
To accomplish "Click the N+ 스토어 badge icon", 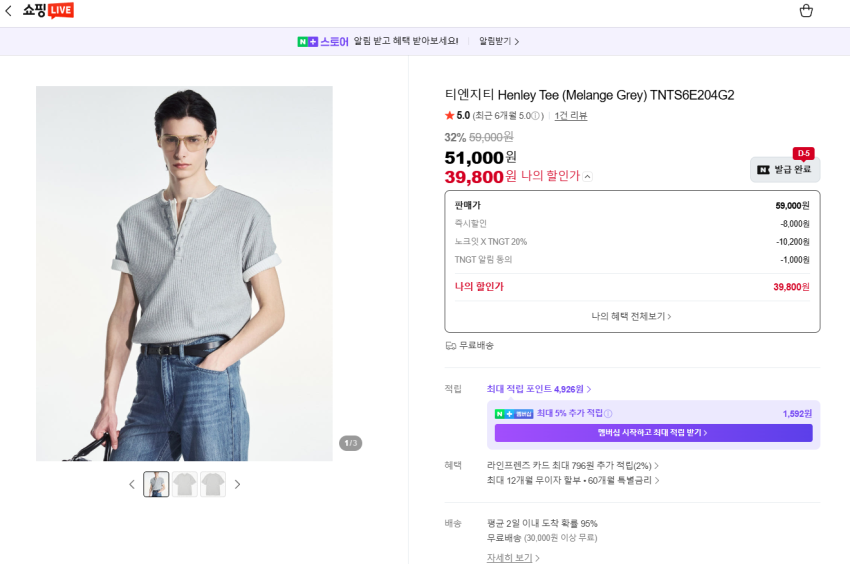I will tap(307, 41).
